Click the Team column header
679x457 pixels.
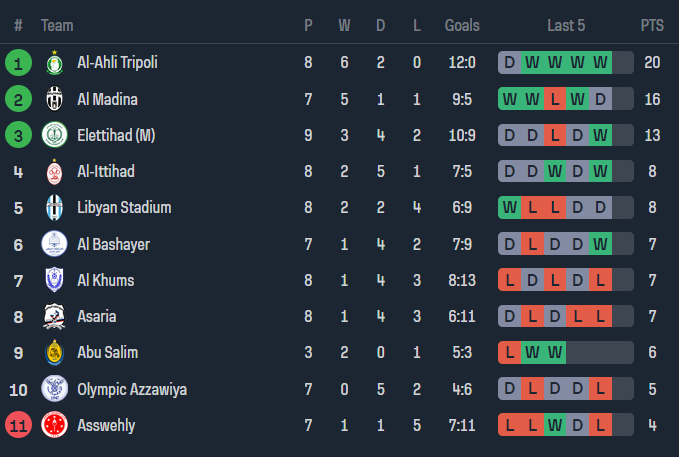(57, 25)
